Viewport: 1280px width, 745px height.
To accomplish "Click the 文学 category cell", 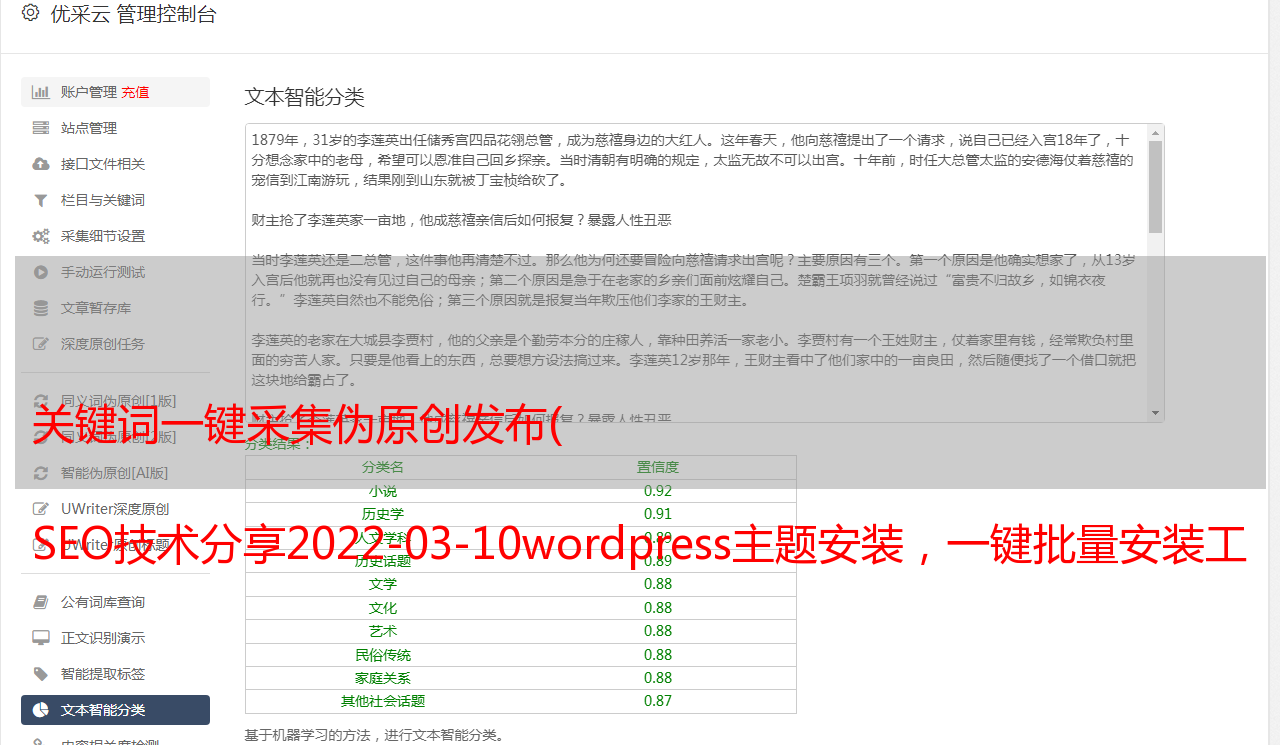I will pos(383,584).
